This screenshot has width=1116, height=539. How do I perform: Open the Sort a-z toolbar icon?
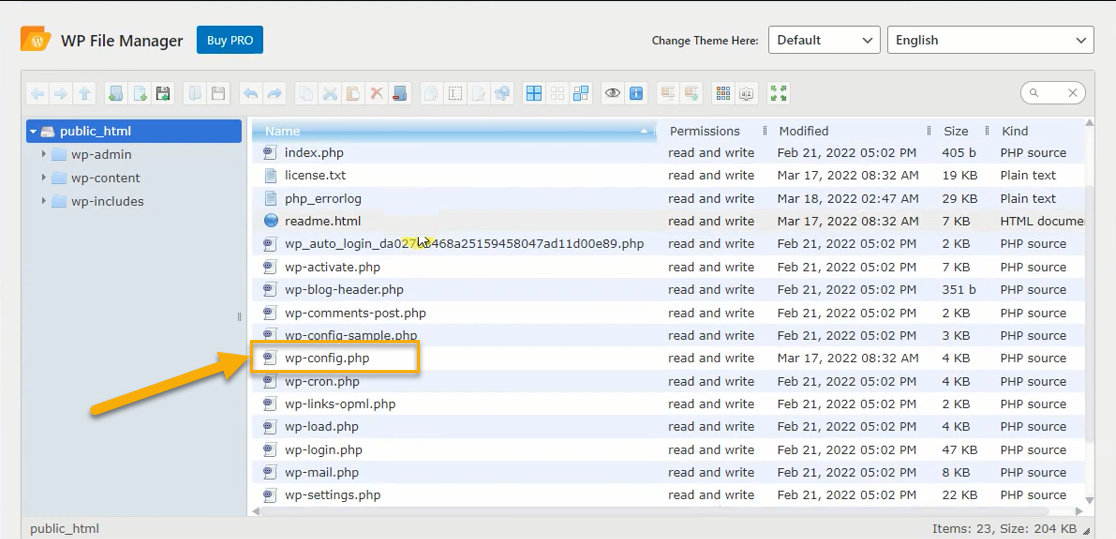(x=747, y=93)
